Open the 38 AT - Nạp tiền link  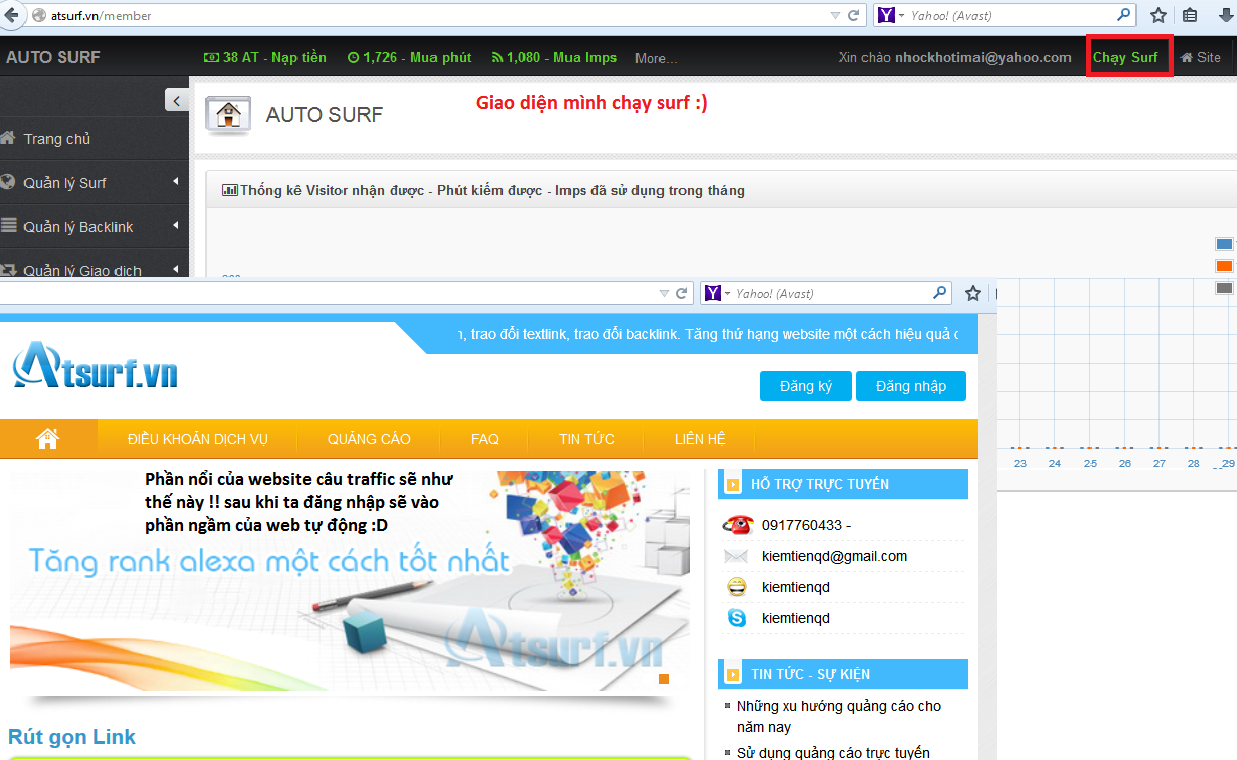point(265,57)
